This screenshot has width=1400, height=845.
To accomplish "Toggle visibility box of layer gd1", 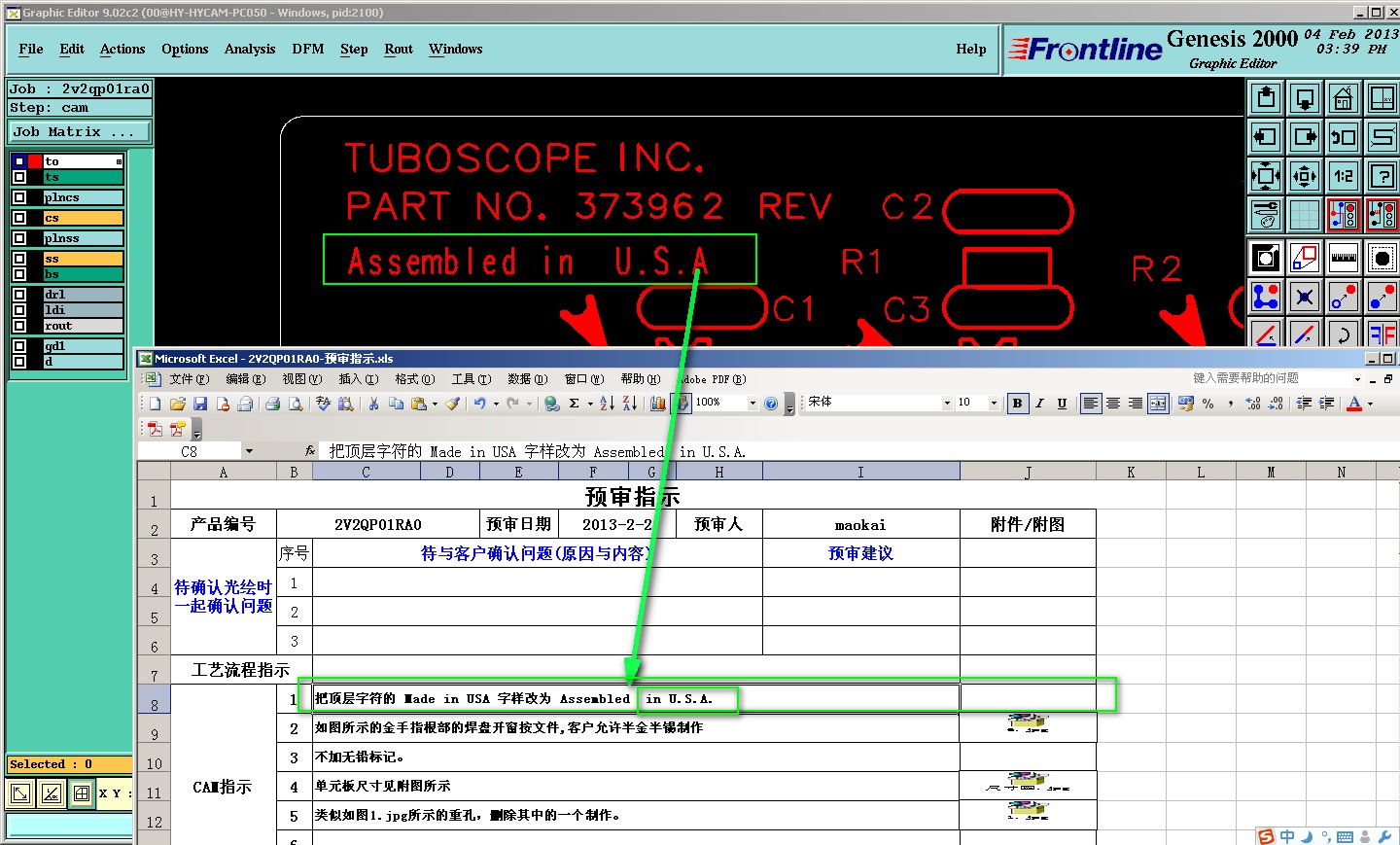I will 19,346.
